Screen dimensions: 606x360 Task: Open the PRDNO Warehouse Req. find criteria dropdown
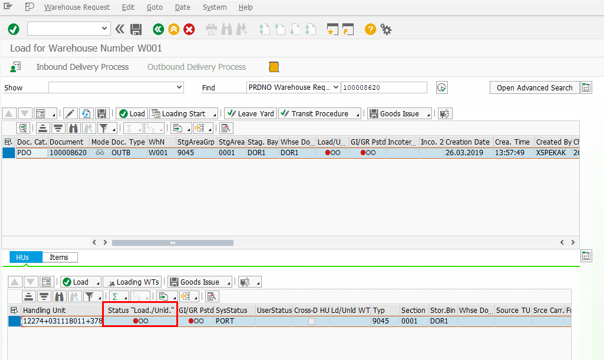click(335, 87)
